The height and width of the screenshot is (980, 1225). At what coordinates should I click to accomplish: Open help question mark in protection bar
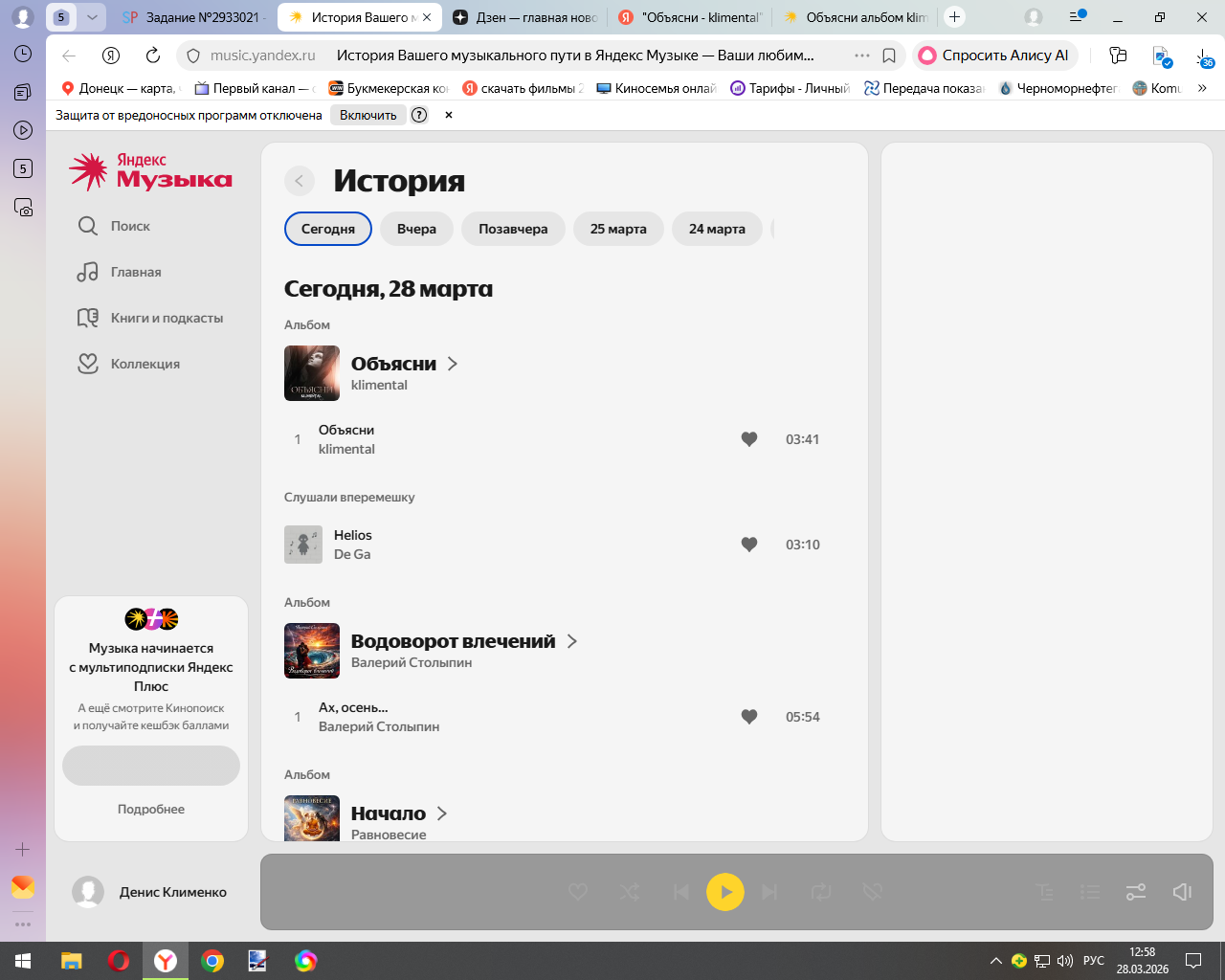pyautogui.click(x=419, y=115)
